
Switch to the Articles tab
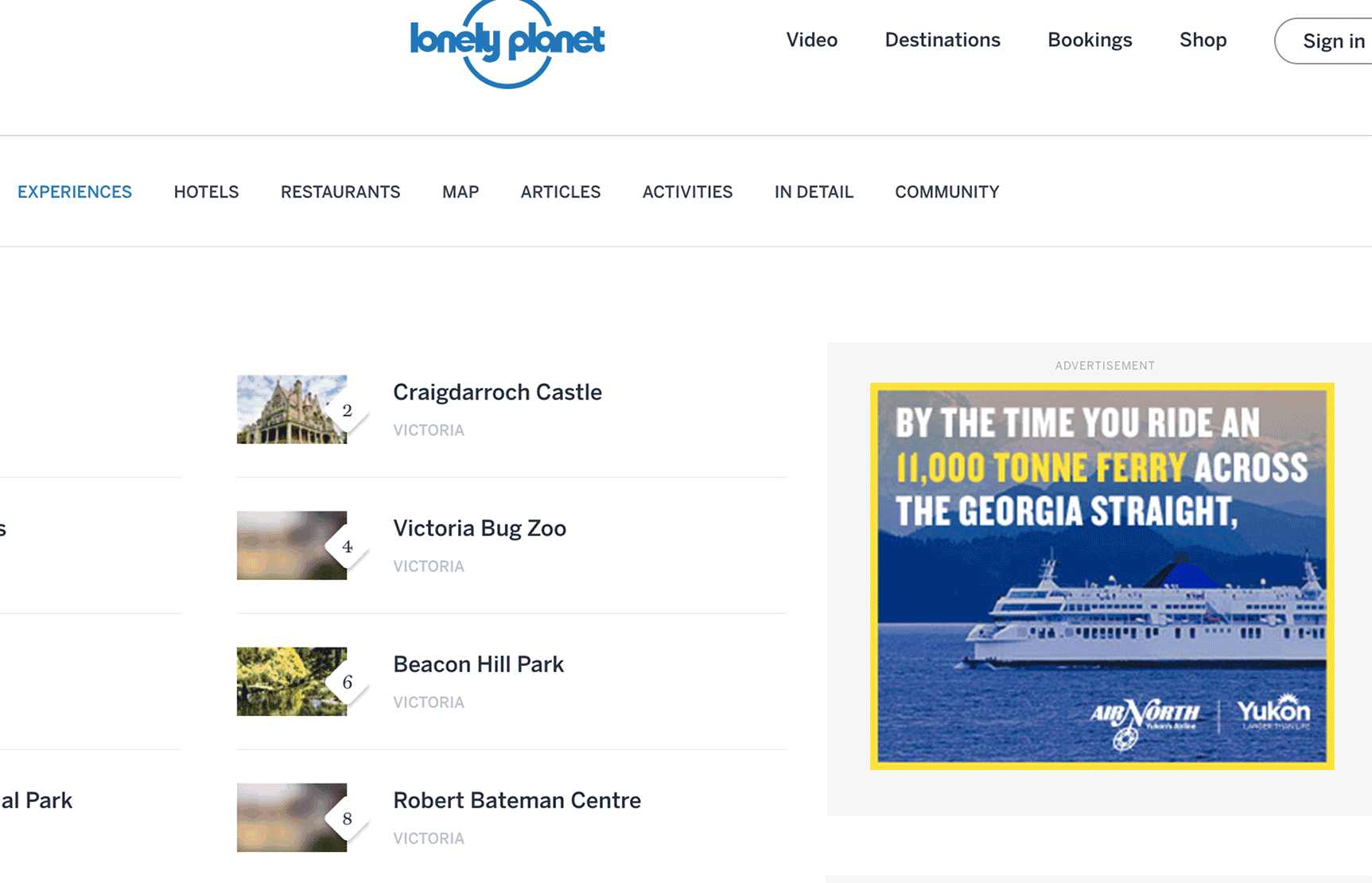[x=561, y=192]
